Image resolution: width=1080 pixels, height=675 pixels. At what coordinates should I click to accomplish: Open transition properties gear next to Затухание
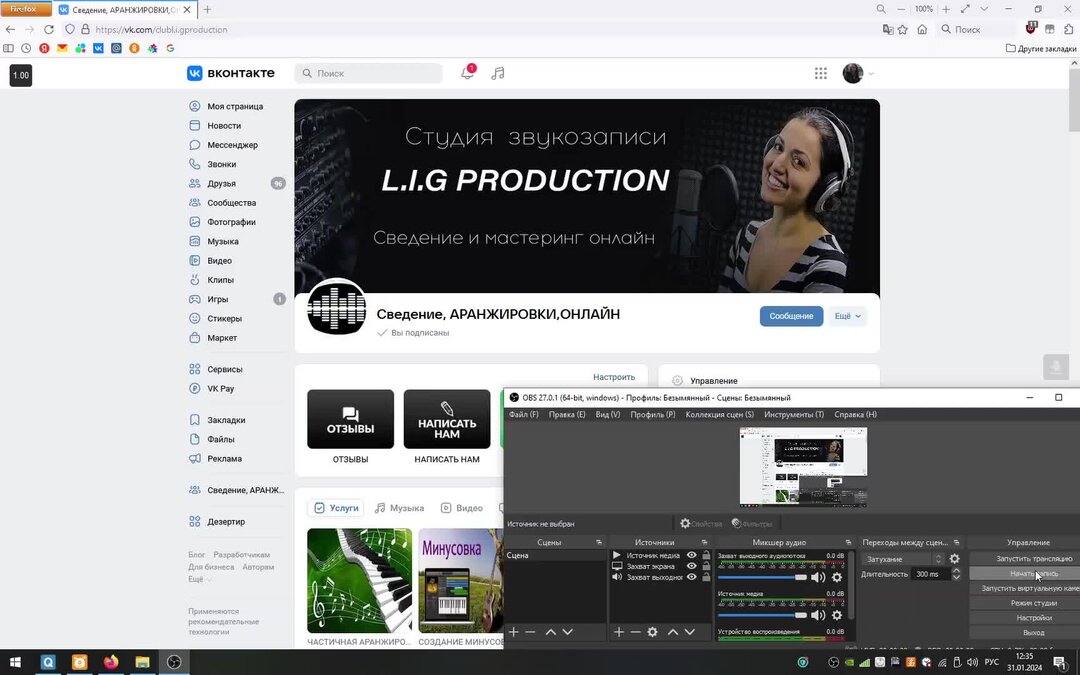[955, 559]
